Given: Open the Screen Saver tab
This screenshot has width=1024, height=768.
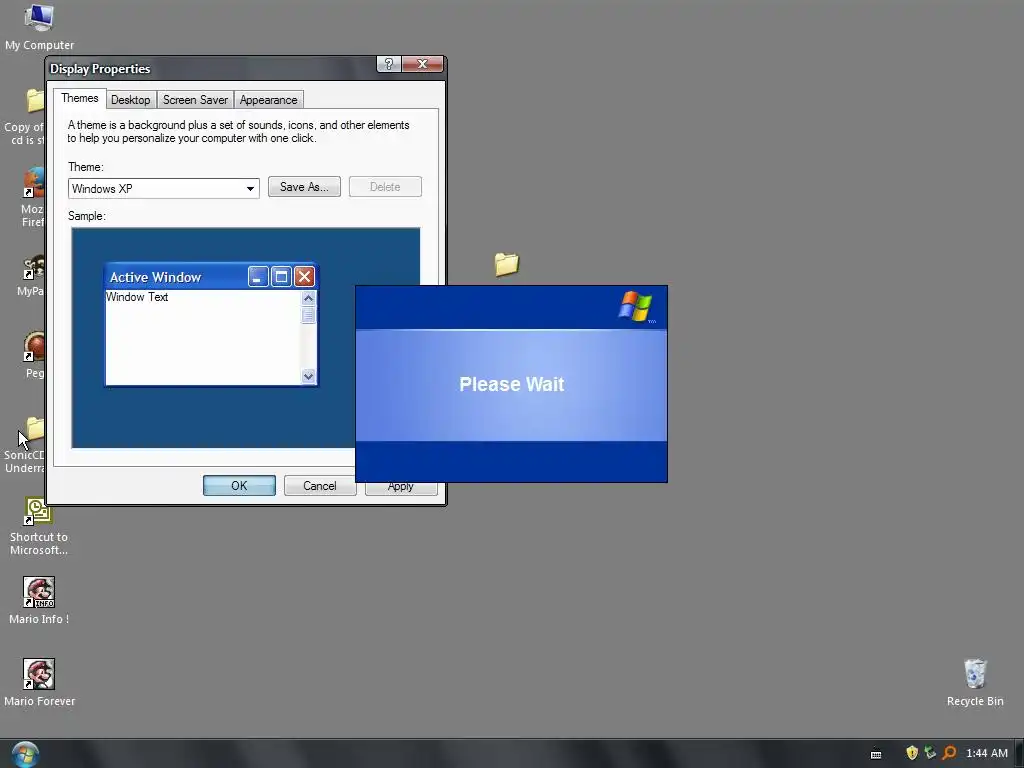Looking at the screenshot, I should [x=195, y=100].
